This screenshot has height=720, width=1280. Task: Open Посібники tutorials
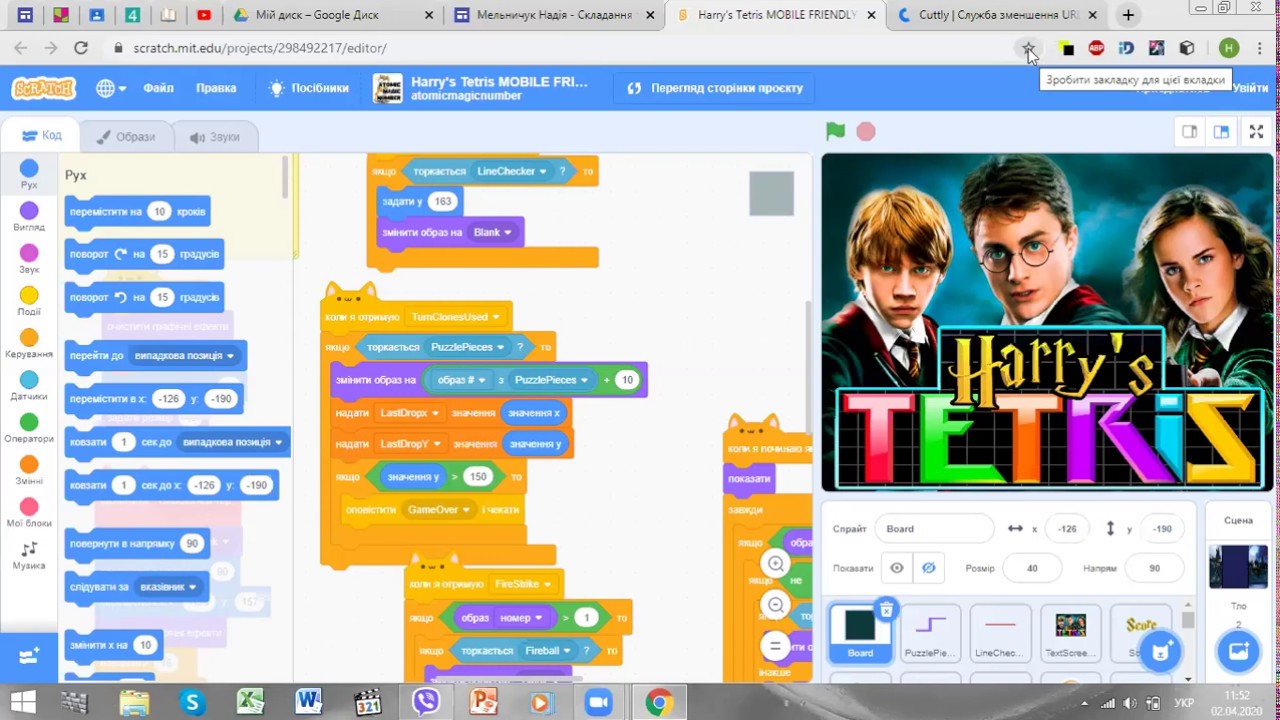[309, 88]
